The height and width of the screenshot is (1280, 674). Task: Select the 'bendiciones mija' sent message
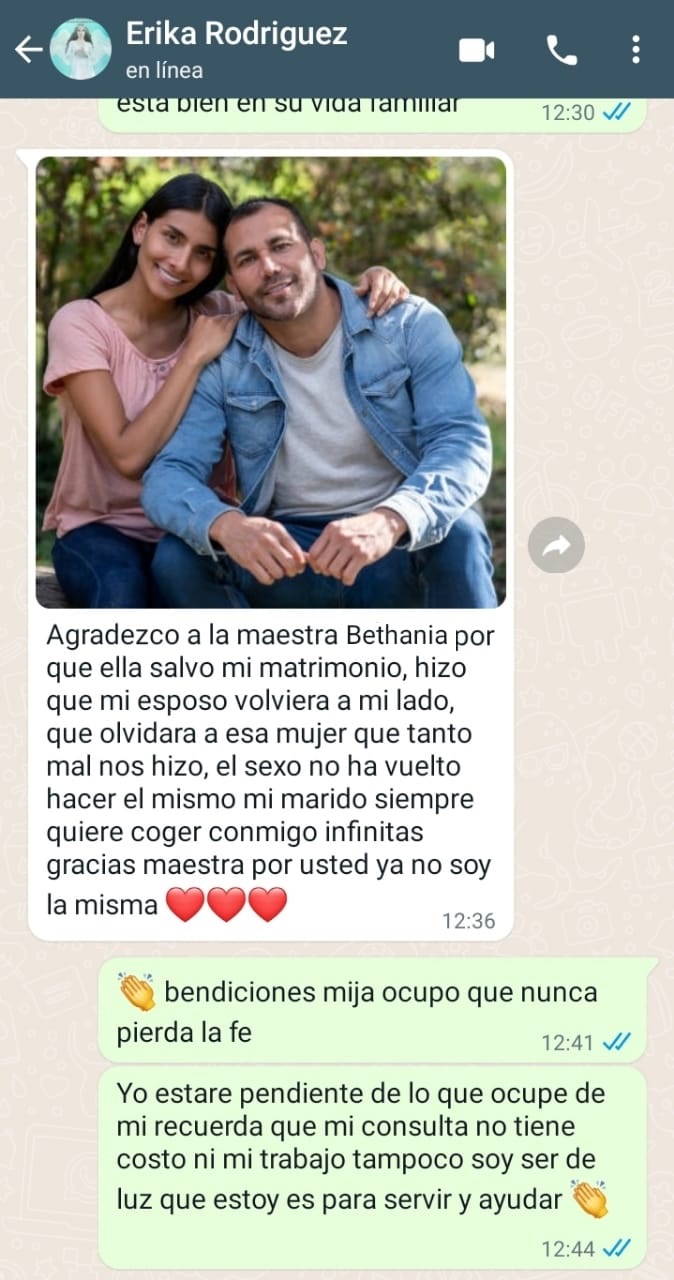click(372, 1010)
